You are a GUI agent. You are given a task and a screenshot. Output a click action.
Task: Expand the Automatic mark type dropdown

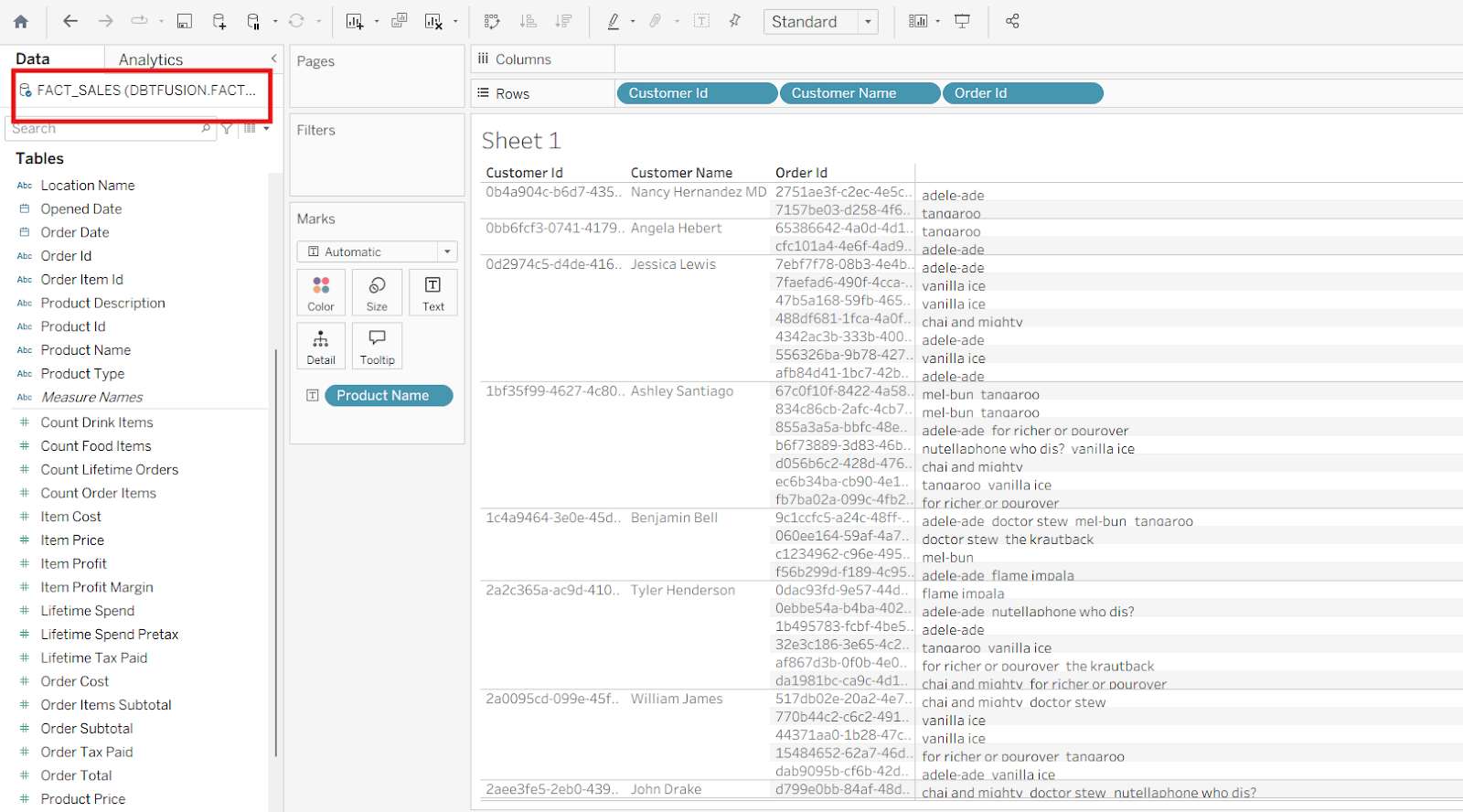coord(447,251)
